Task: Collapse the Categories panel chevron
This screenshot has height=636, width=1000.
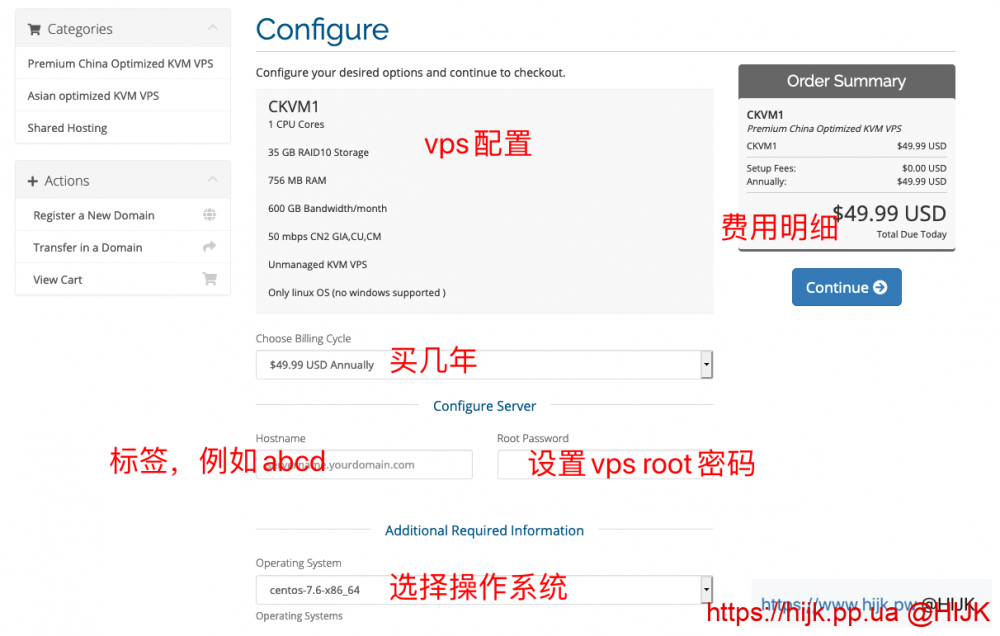Action: [x=212, y=27]
